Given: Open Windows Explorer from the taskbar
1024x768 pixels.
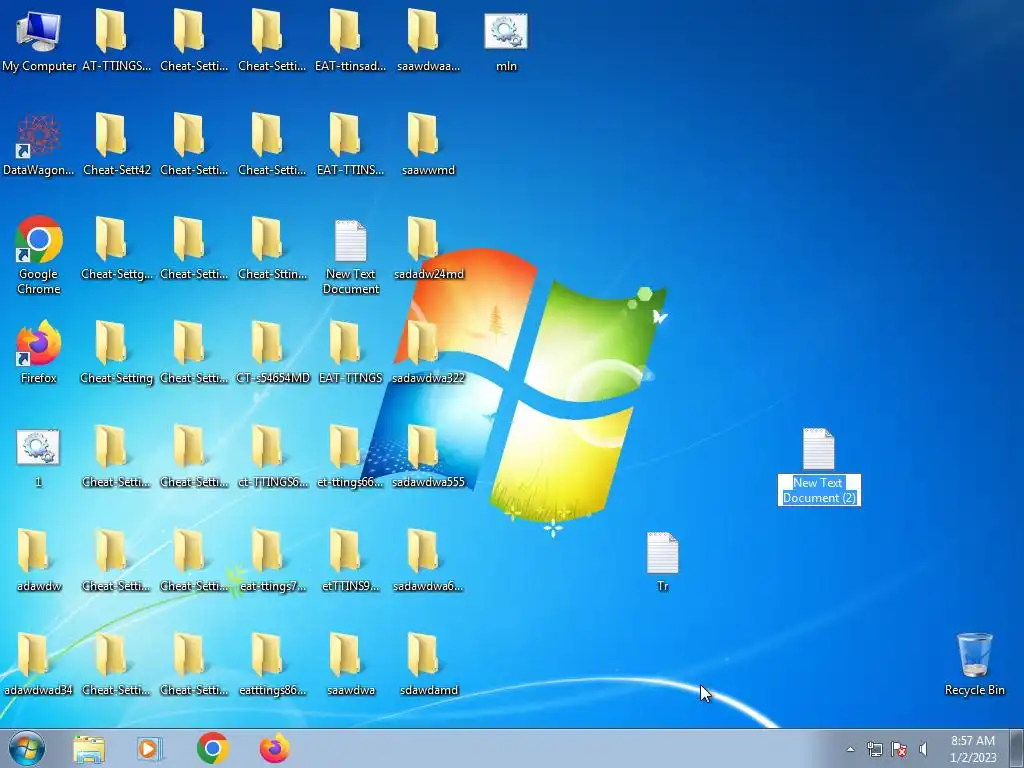Looking at the screenshot, I should point(89,749).
